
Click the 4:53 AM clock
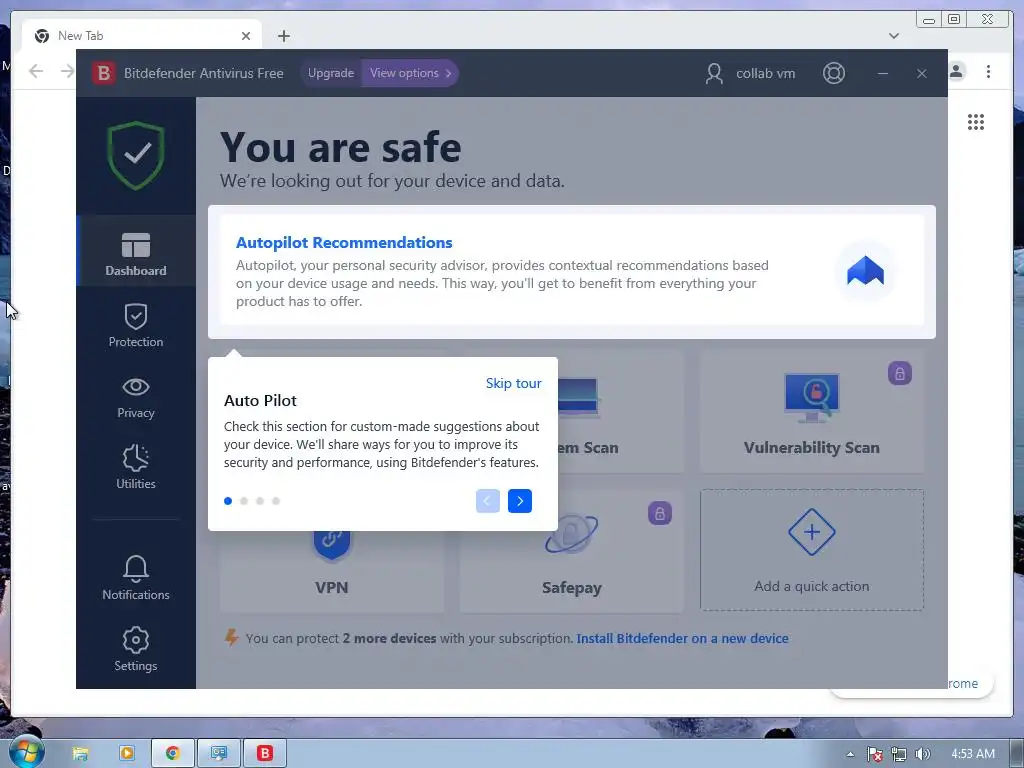[973, 754]
